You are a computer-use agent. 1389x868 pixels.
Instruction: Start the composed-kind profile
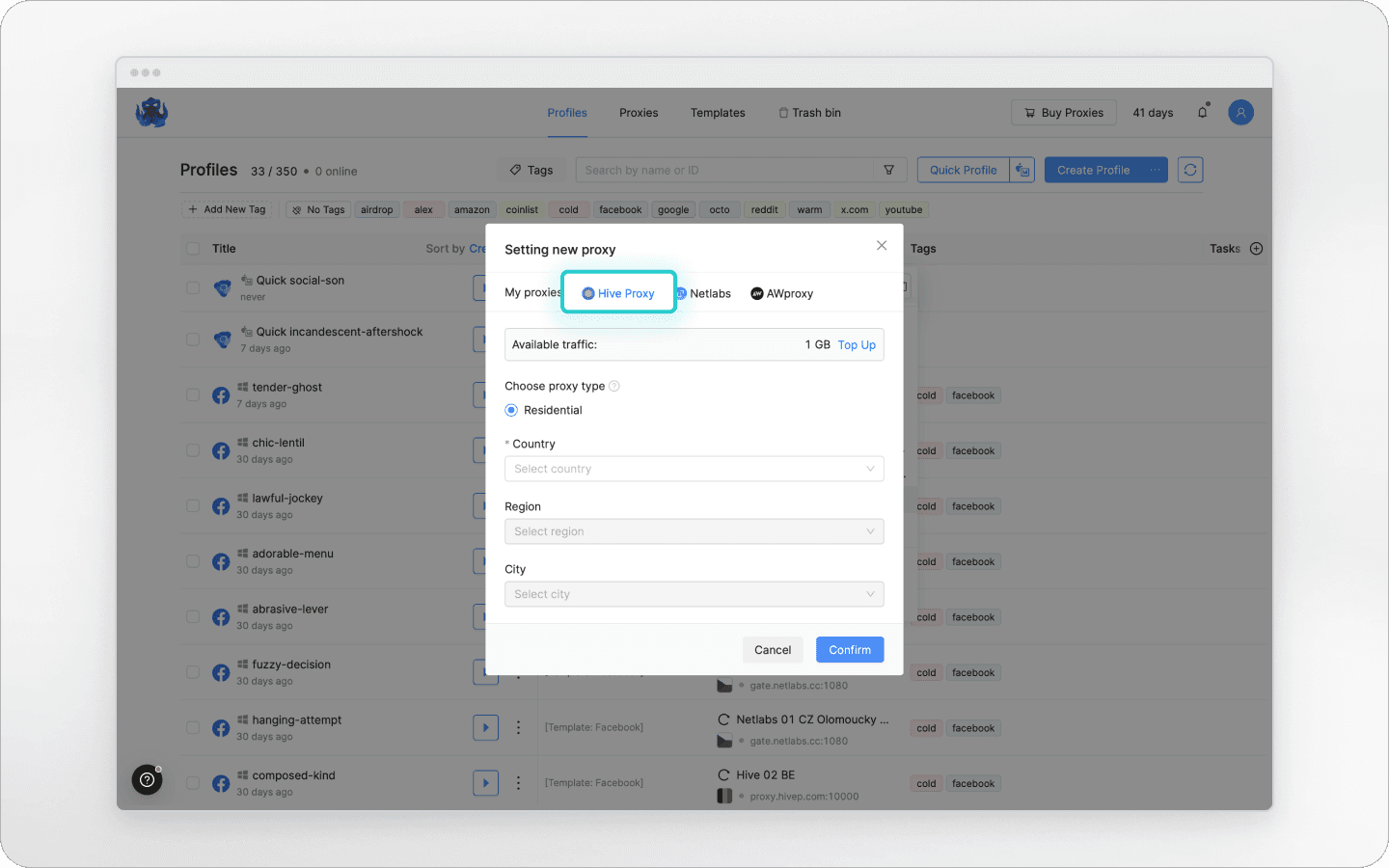click(485, 782)
